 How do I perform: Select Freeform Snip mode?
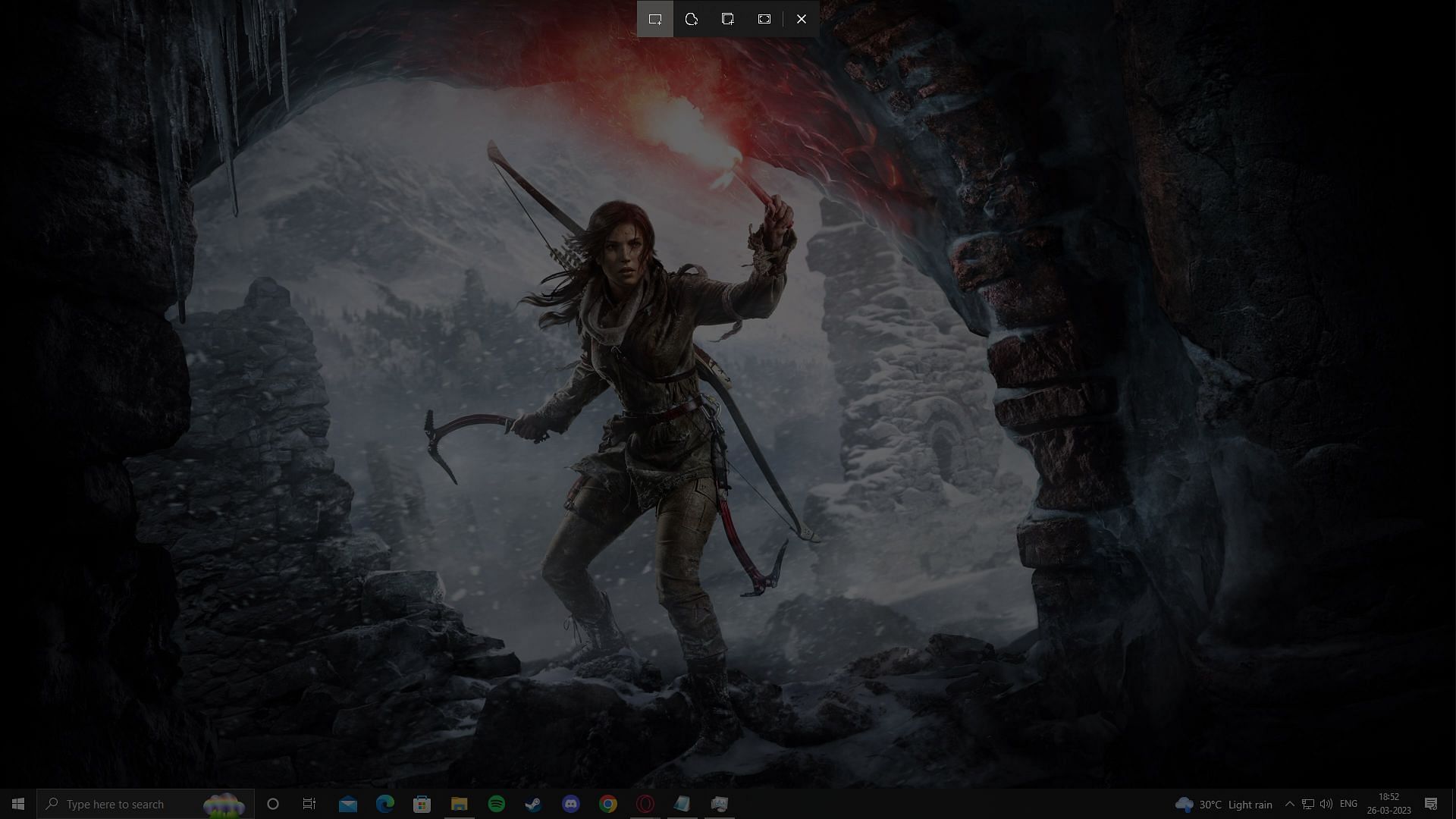pyautogui.click(x=692, y=19)
